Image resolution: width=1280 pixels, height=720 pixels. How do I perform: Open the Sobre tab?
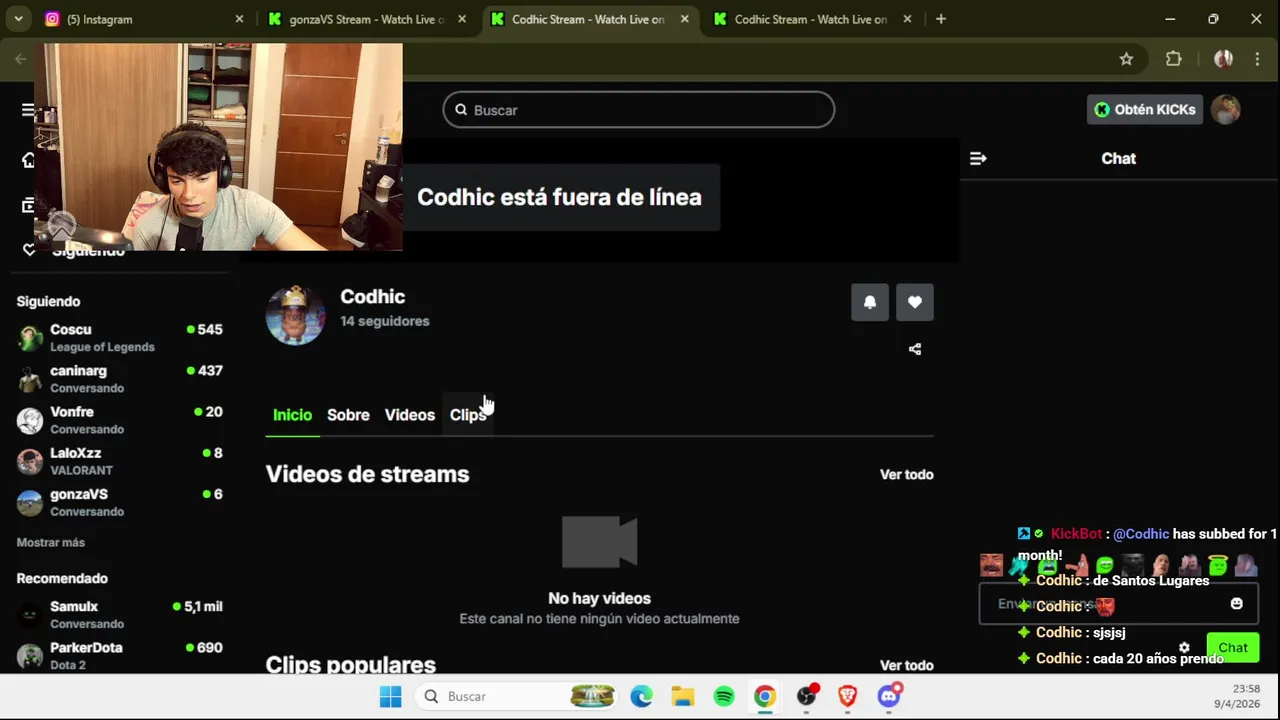(x=348, y=415)
